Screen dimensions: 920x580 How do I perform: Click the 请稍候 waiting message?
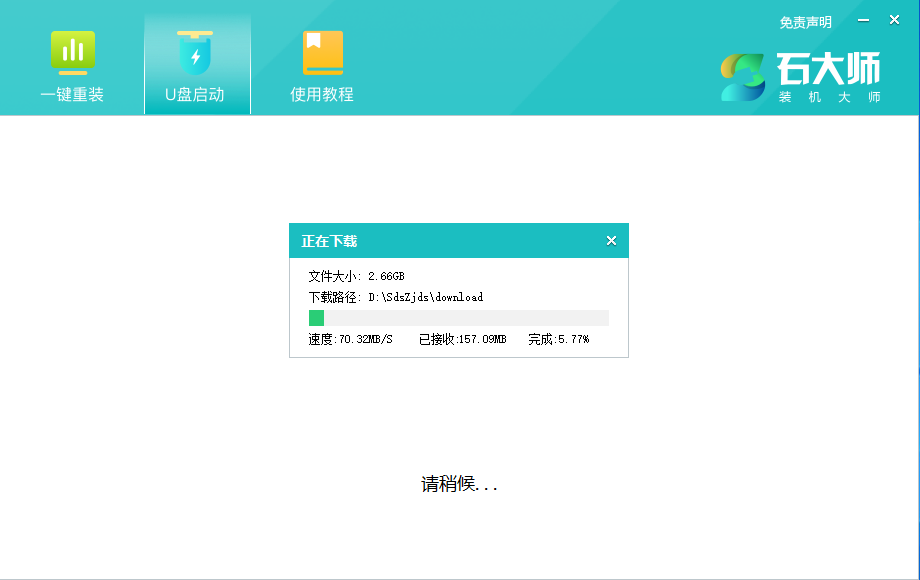[458, 485]
